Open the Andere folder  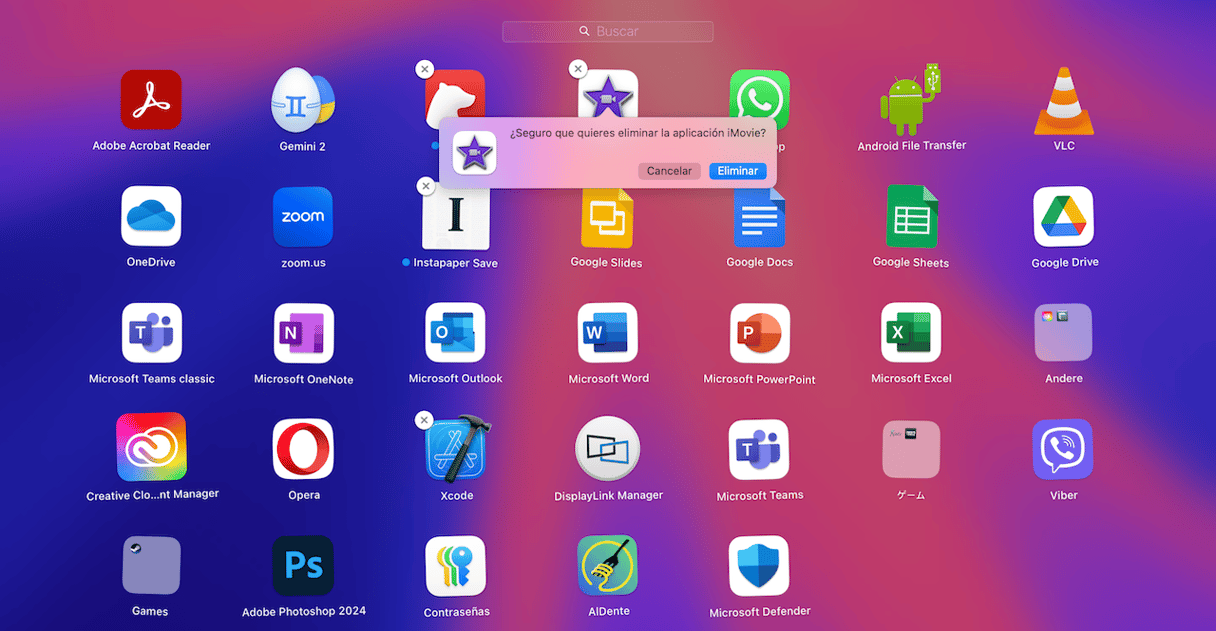pyautogui.click(x=1063, y=333)
